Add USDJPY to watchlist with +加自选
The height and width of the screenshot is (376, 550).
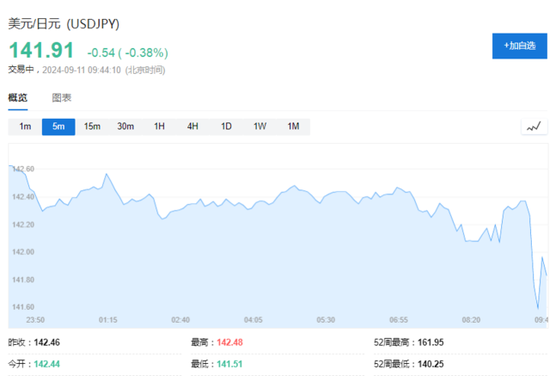point(519,46)
